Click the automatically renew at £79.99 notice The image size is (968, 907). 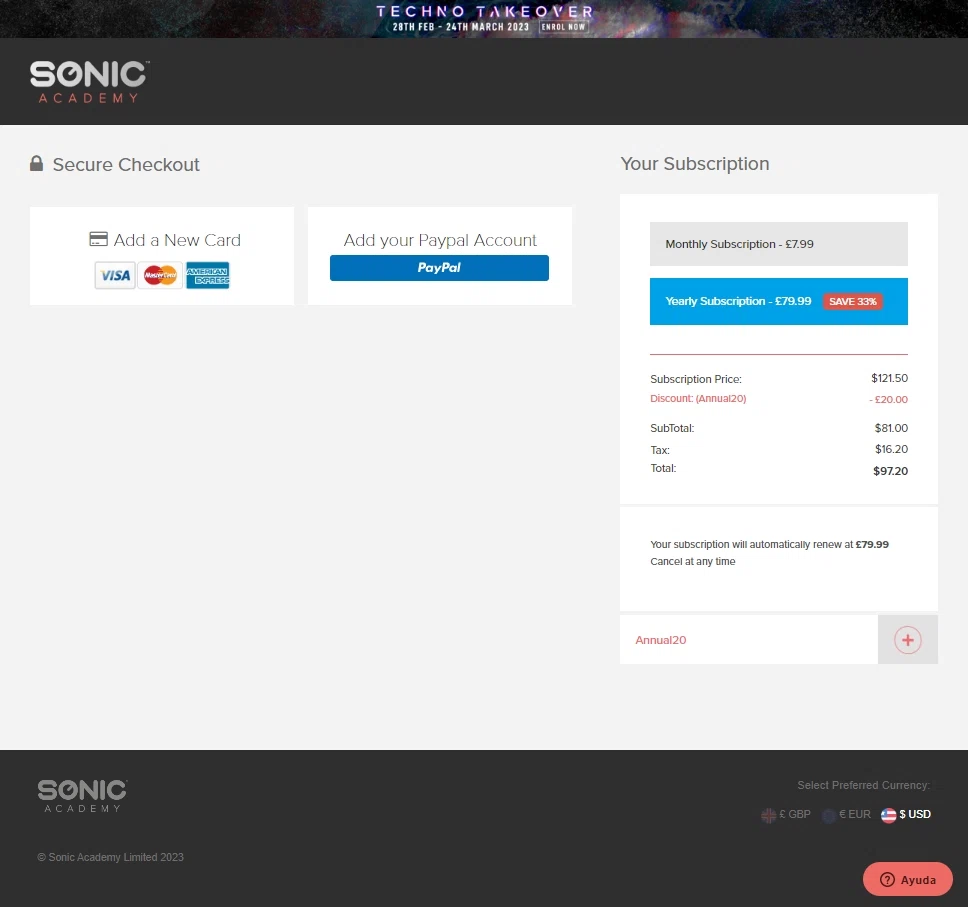[769, 545]
